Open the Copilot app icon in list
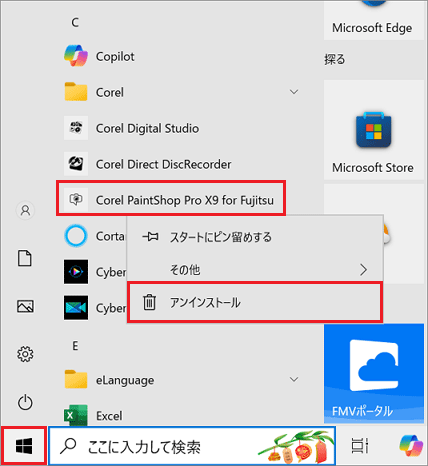This screenshot has height=466, width=428. click(x=76, y=56)
